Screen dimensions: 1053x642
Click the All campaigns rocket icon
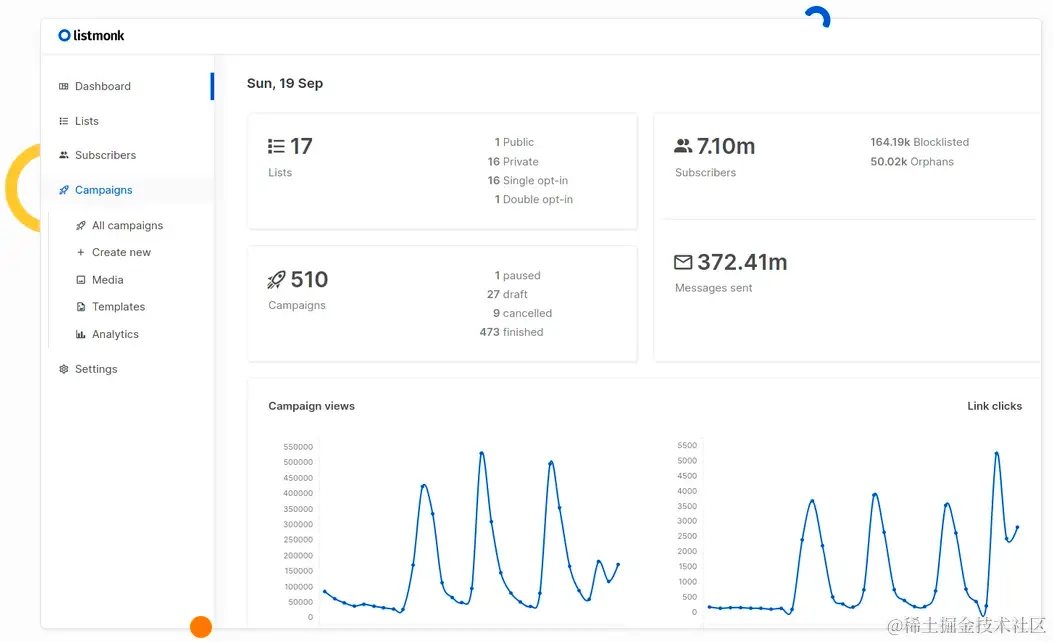pos(81,226)
